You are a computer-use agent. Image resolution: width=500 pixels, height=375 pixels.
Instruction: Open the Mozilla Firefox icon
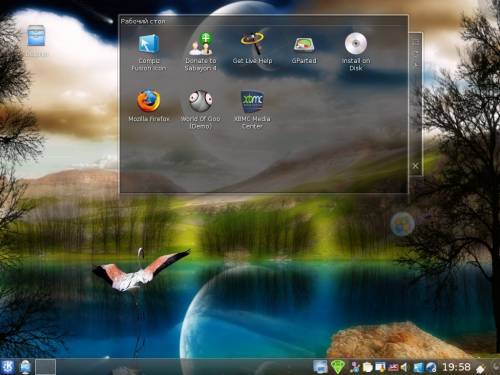coord(149,106)
